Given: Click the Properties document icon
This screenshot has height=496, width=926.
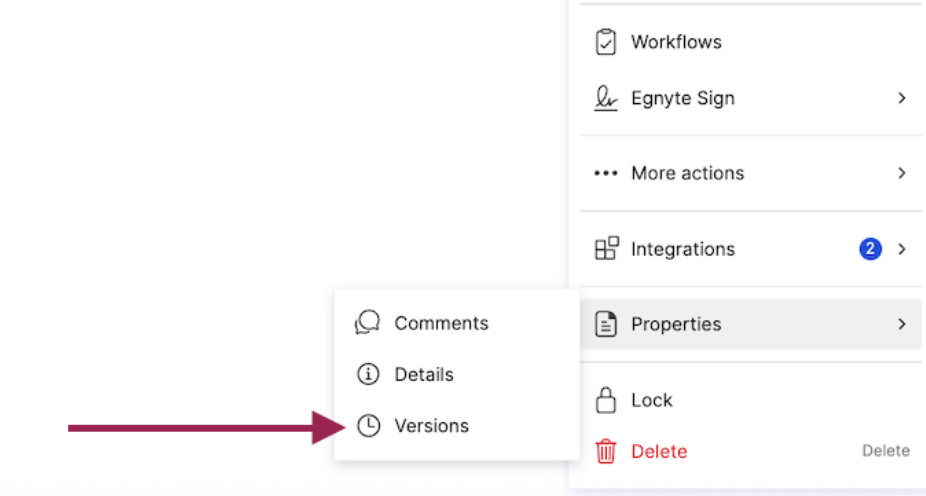Looking at the screenshot, I should [x=606, y=324].
